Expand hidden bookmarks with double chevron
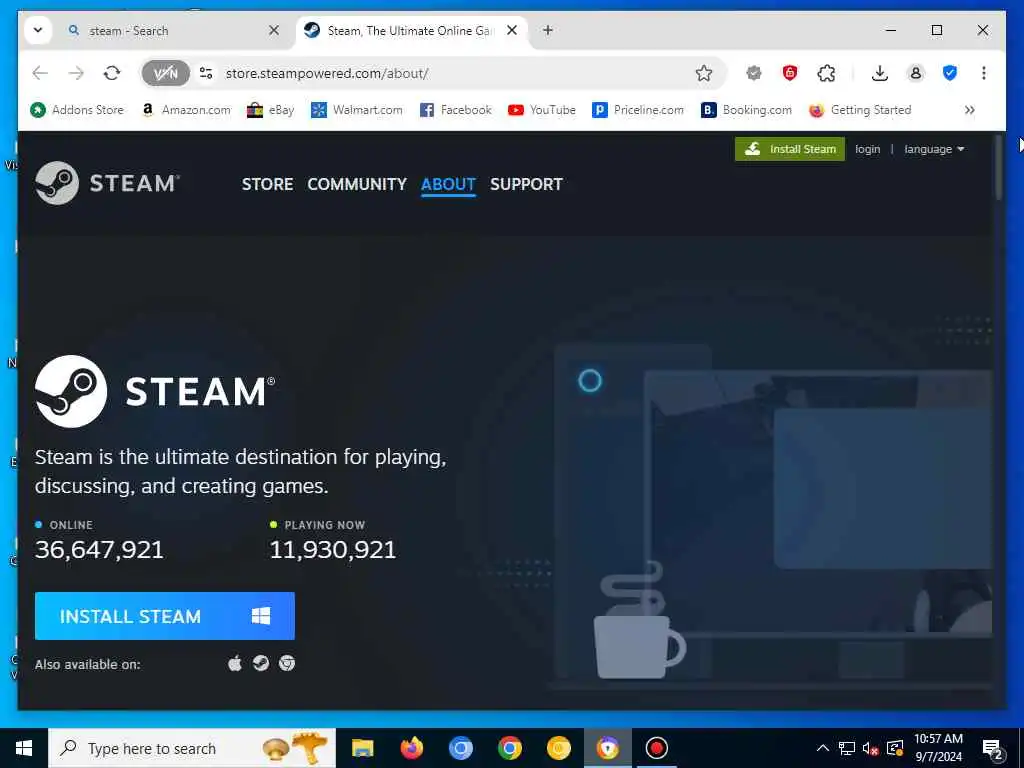This screenshot has width=1024, height=768. click(x=970, y=110)
